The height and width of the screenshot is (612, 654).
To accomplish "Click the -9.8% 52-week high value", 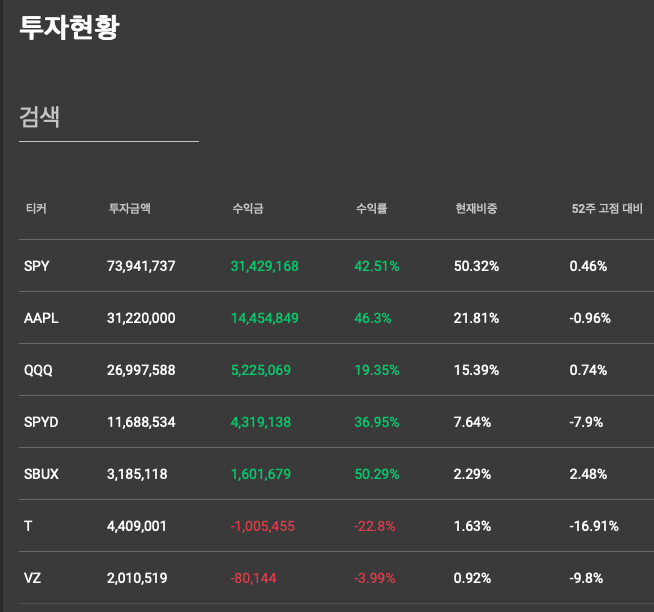I will [x=586, y=578].
